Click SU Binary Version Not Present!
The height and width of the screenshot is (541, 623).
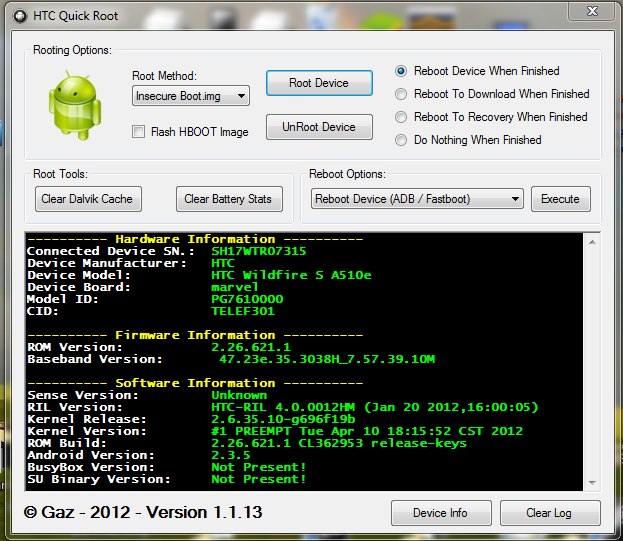259,479
